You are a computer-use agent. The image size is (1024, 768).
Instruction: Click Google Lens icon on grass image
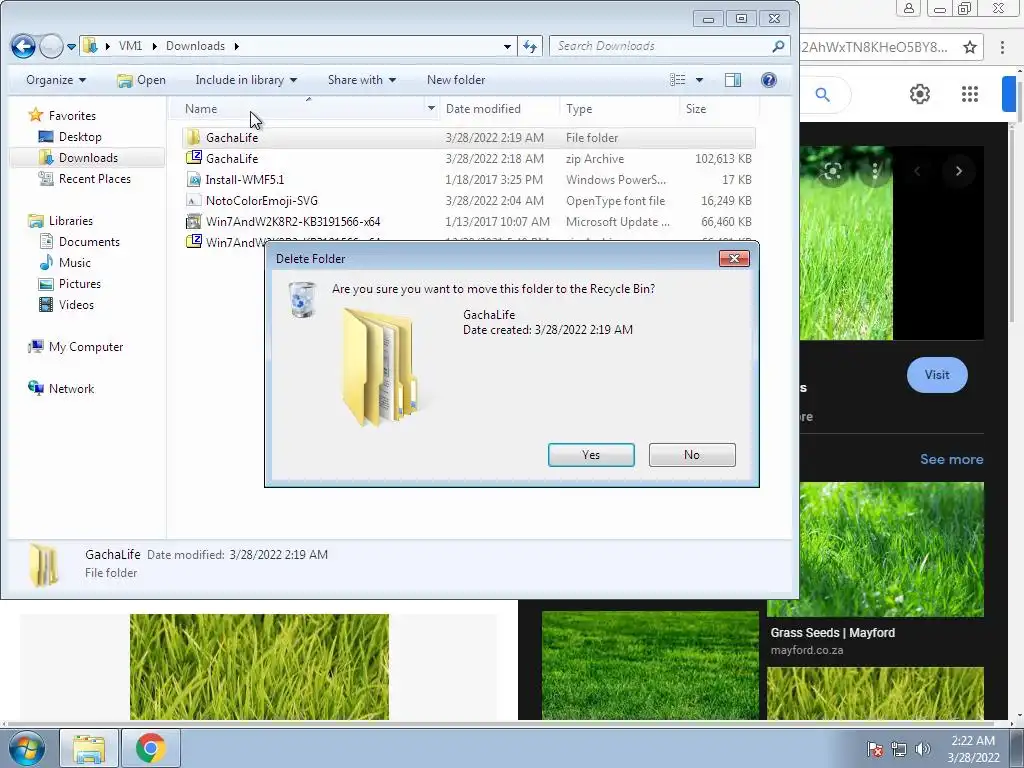coord(832,171)
